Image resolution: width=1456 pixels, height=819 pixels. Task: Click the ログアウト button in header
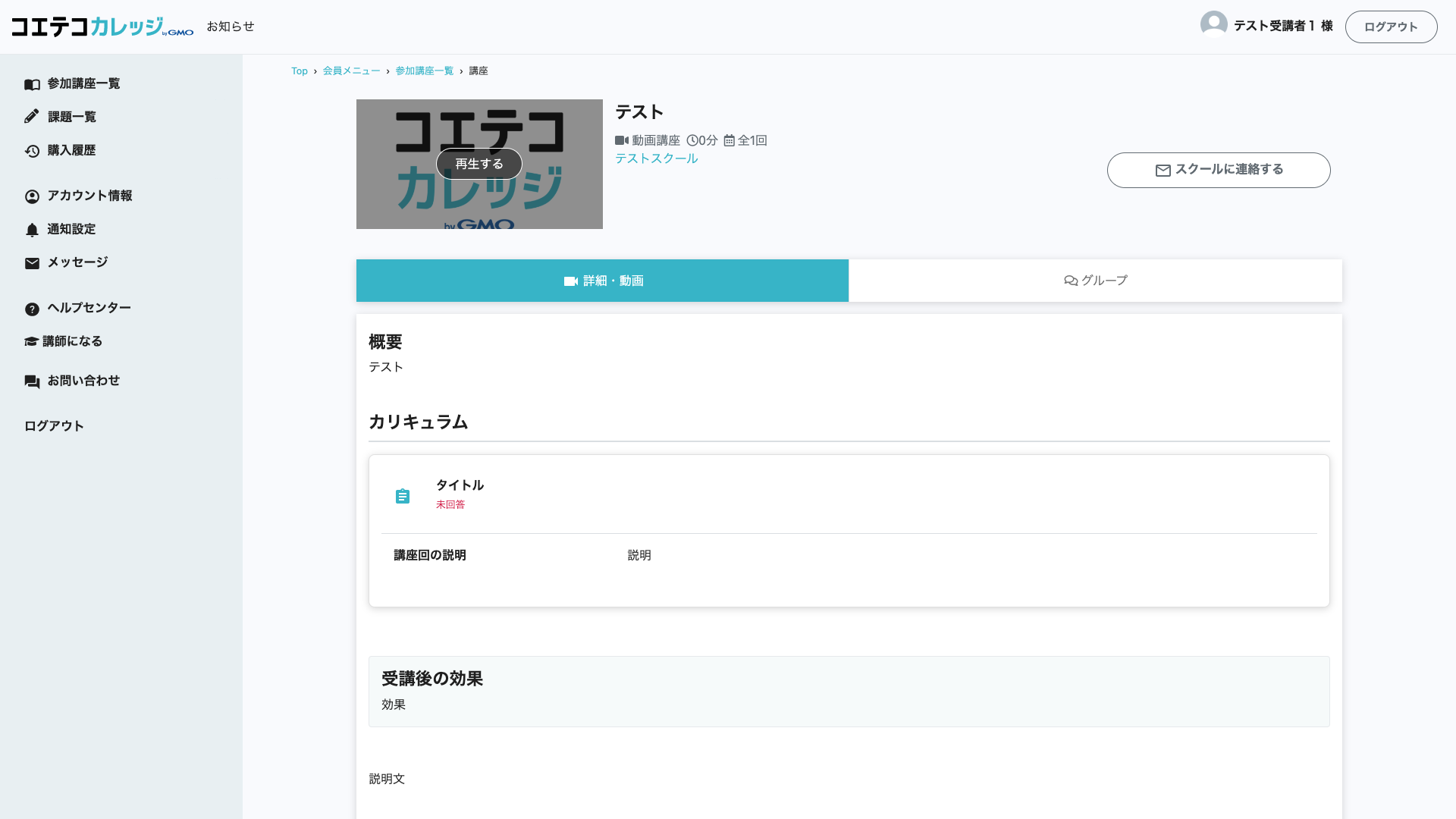click(x=1390, y=27)
